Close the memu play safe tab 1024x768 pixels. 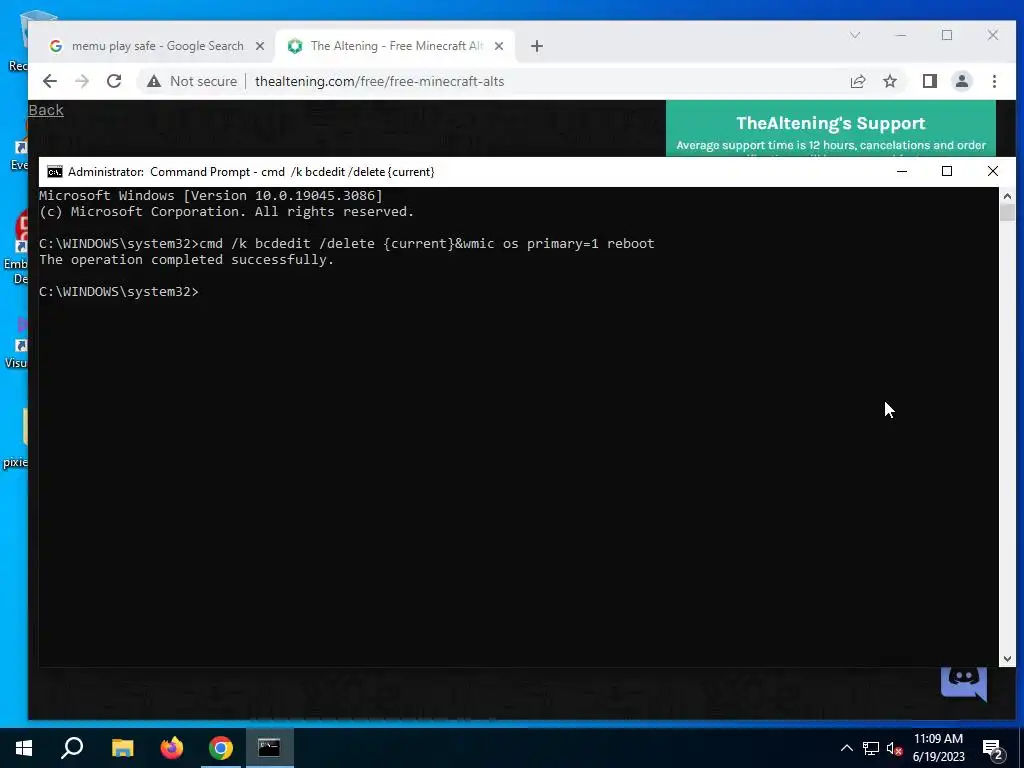(259, 46)
